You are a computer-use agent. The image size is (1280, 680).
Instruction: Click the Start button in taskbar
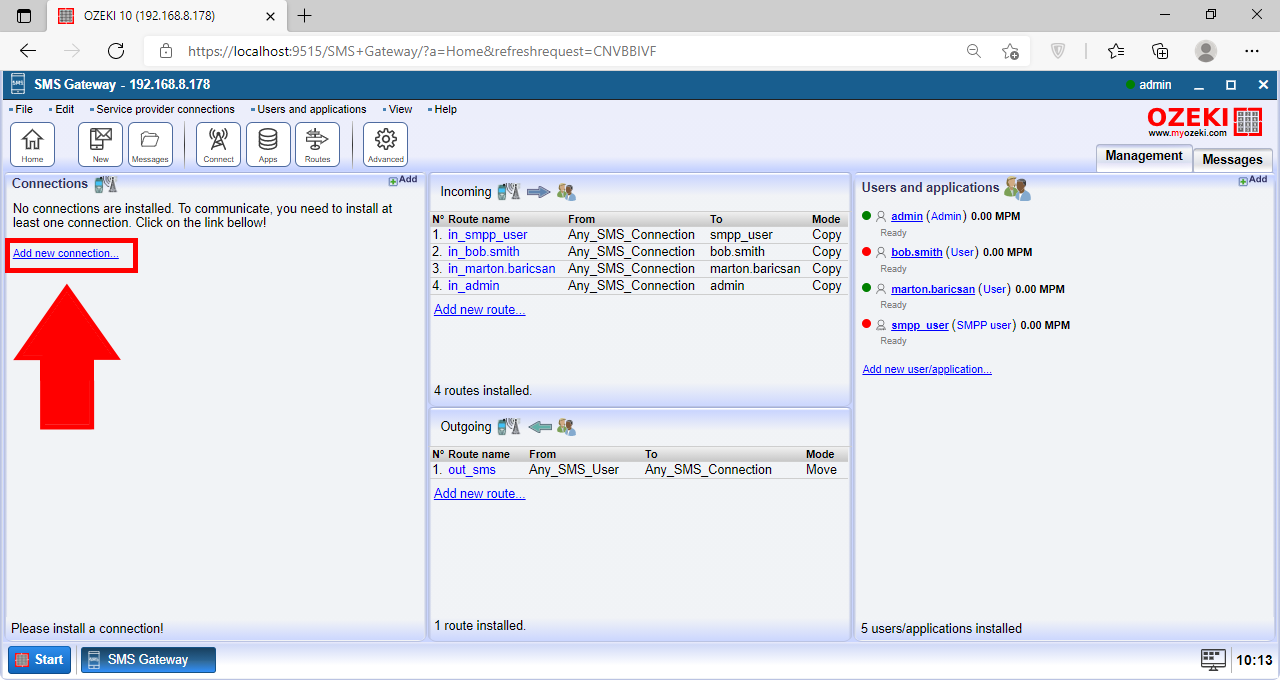tap(40, 660)
